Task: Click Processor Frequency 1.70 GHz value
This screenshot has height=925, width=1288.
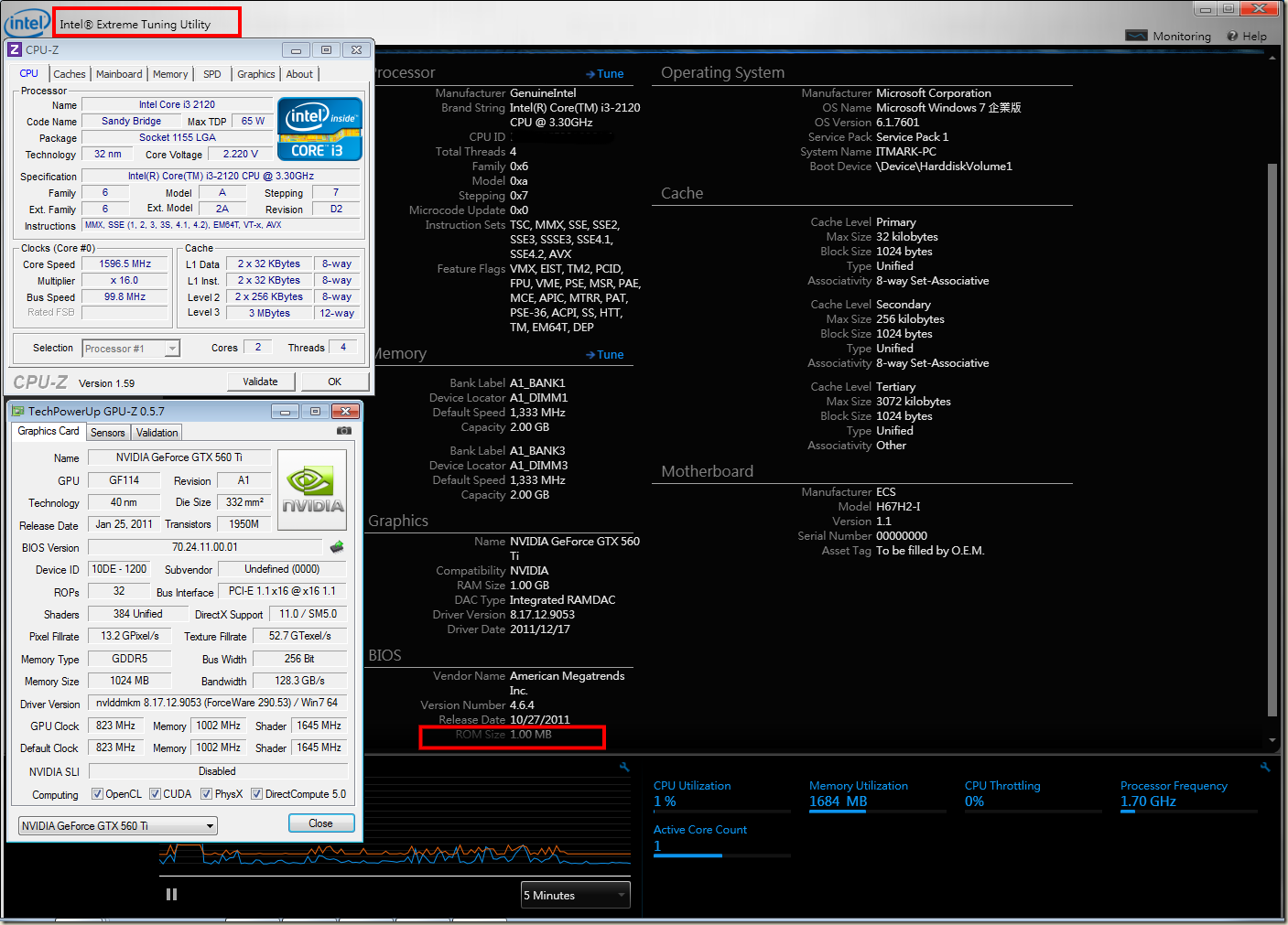Action: (x=1148, y=801)
